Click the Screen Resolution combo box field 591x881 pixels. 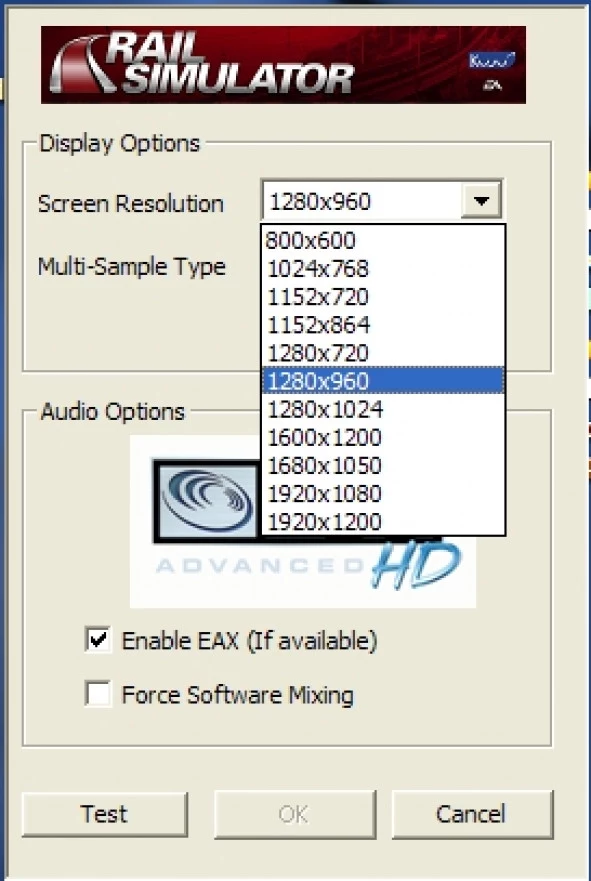pos(381,201)
